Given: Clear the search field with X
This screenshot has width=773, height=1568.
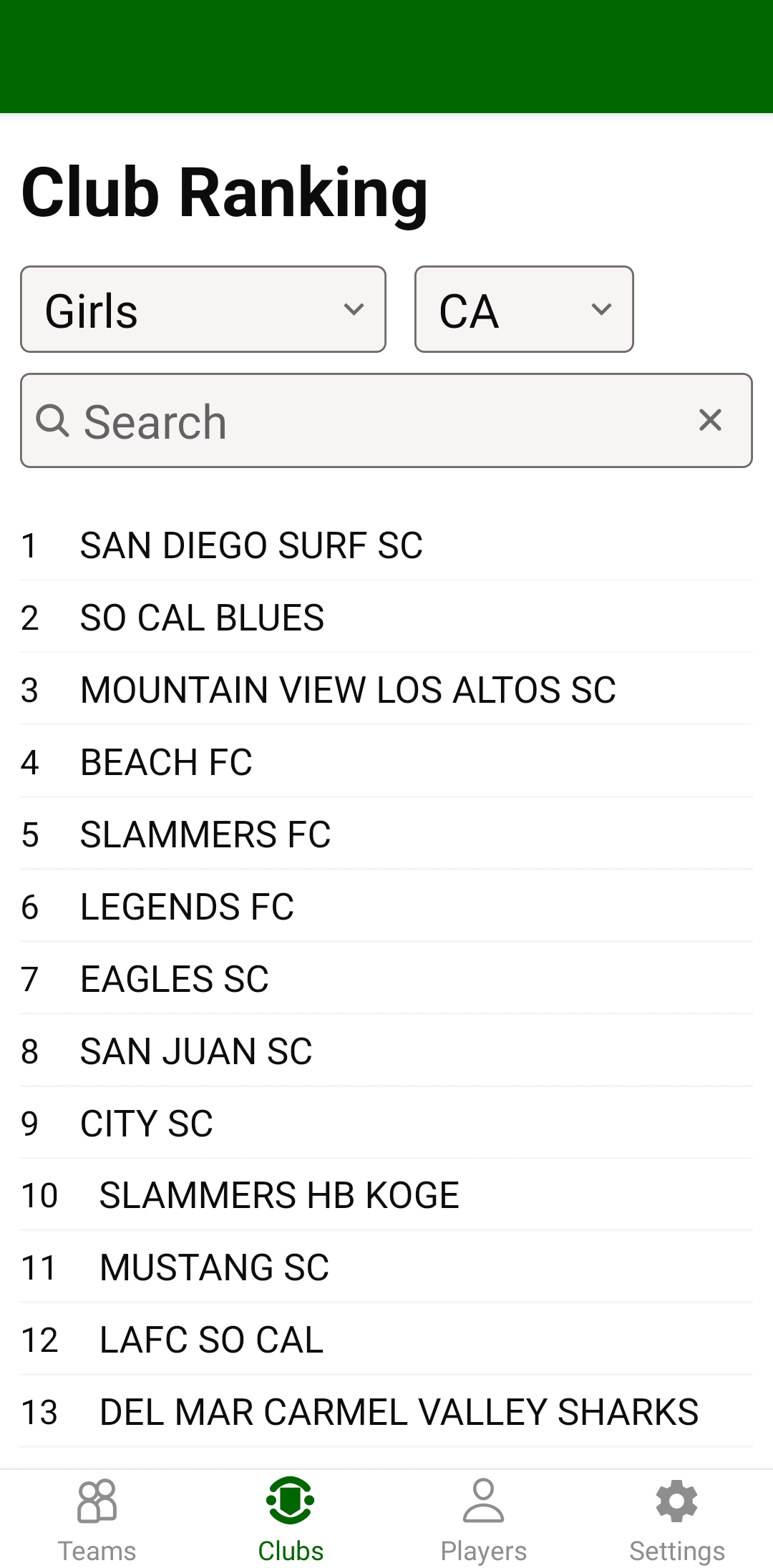Looking at the screenshot, I should point(710,420).
